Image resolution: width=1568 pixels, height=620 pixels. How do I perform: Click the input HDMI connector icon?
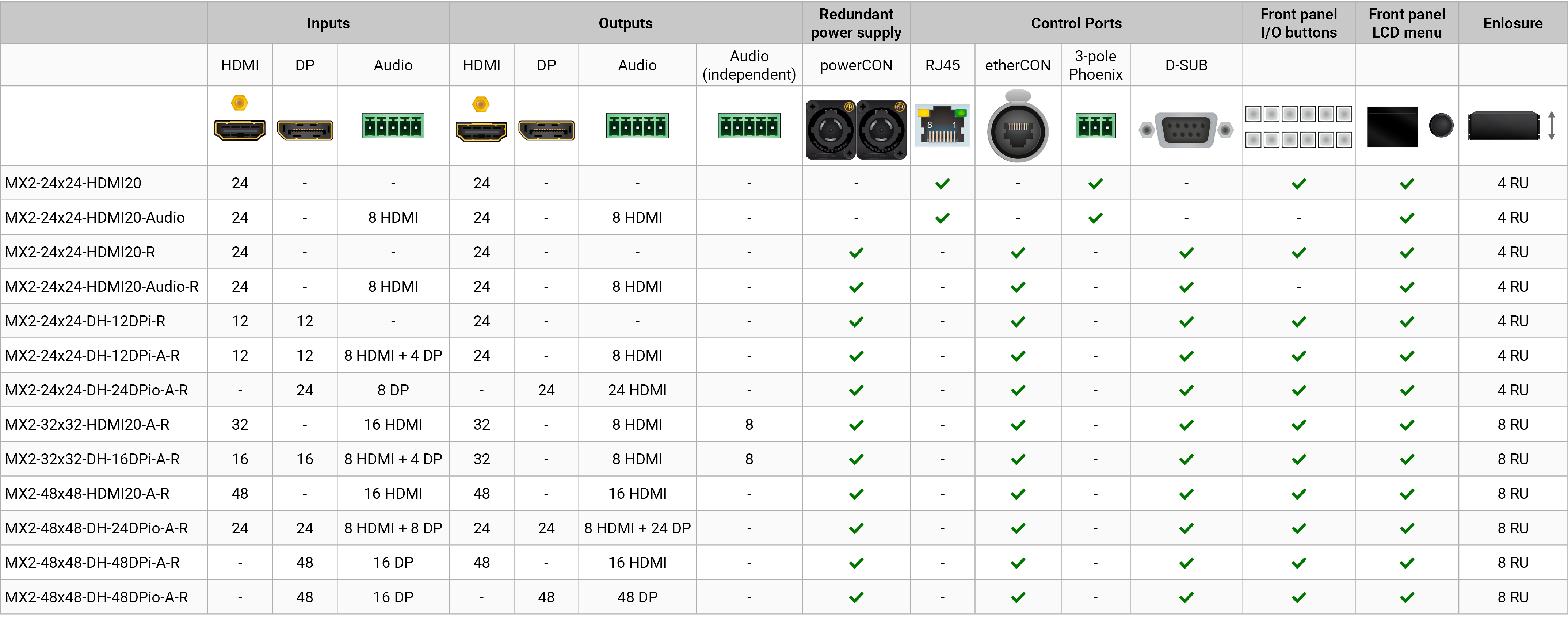(240, 130)
